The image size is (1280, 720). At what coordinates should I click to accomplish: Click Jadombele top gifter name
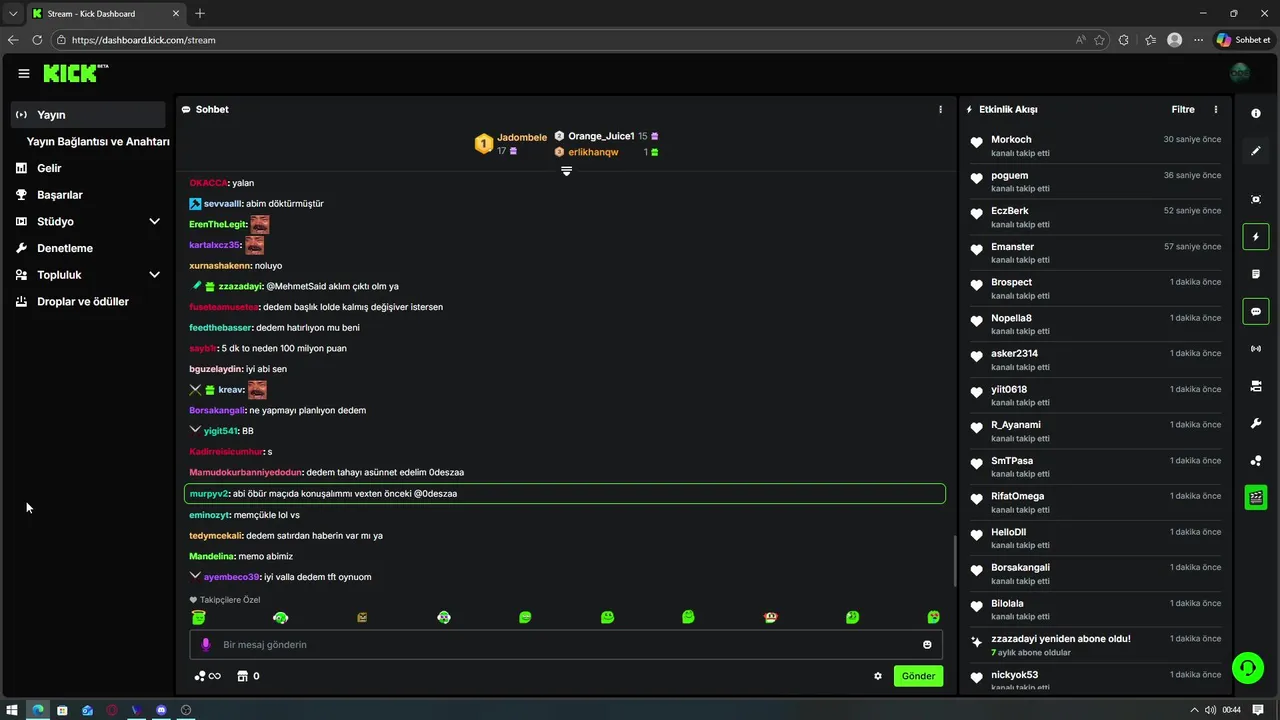point(522,137)
